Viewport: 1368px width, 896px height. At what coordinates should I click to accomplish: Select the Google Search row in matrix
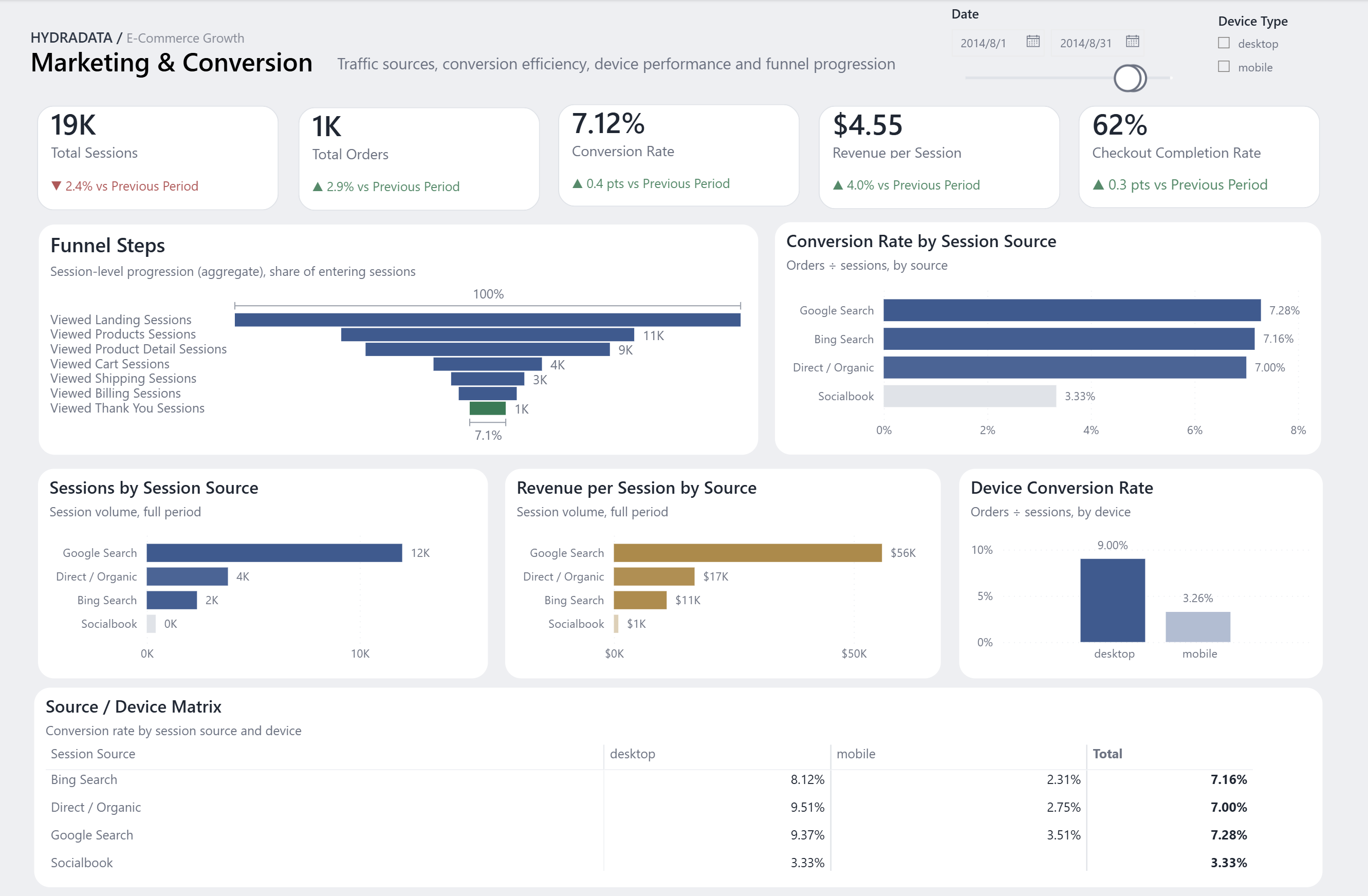coord(650,835)
